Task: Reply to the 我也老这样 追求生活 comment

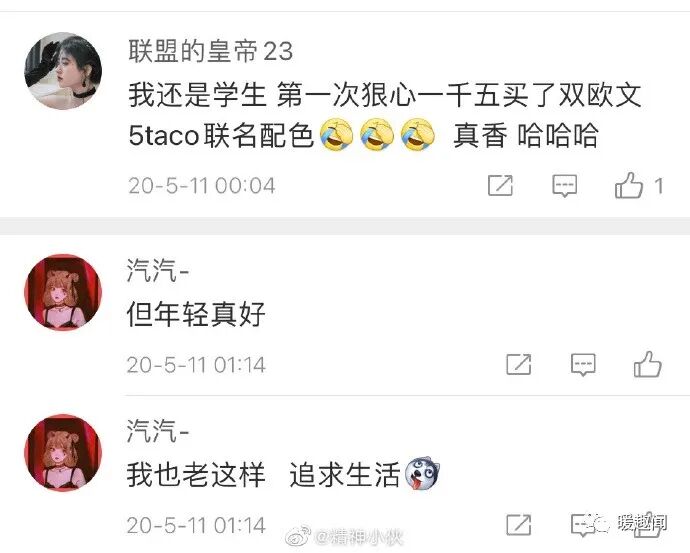Action: tap(583, 525)
